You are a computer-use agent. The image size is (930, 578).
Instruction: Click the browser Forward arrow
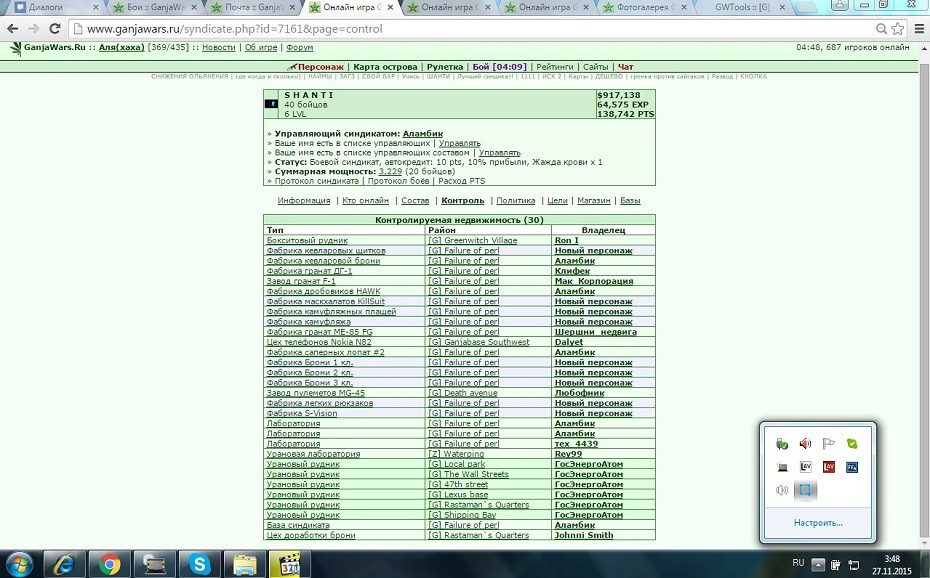[x=33, y=28]
